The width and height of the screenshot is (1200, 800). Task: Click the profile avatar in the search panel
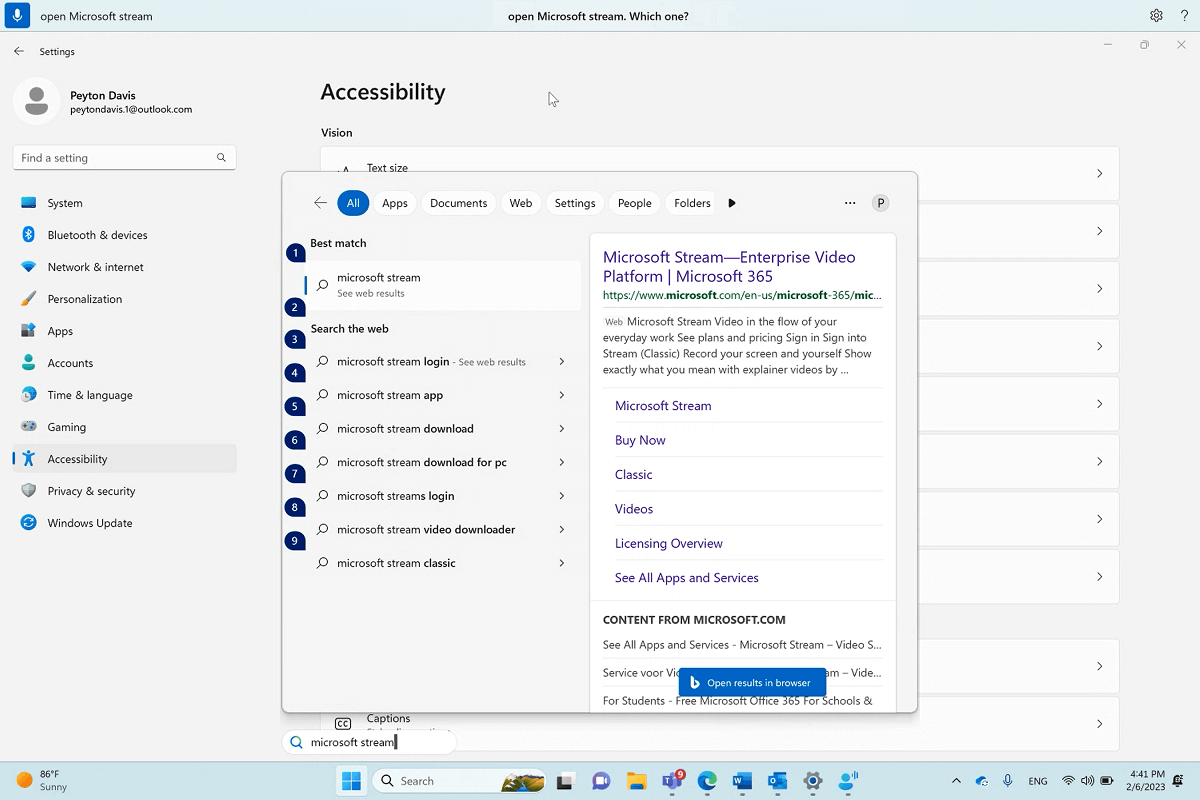tap(880, 202)
